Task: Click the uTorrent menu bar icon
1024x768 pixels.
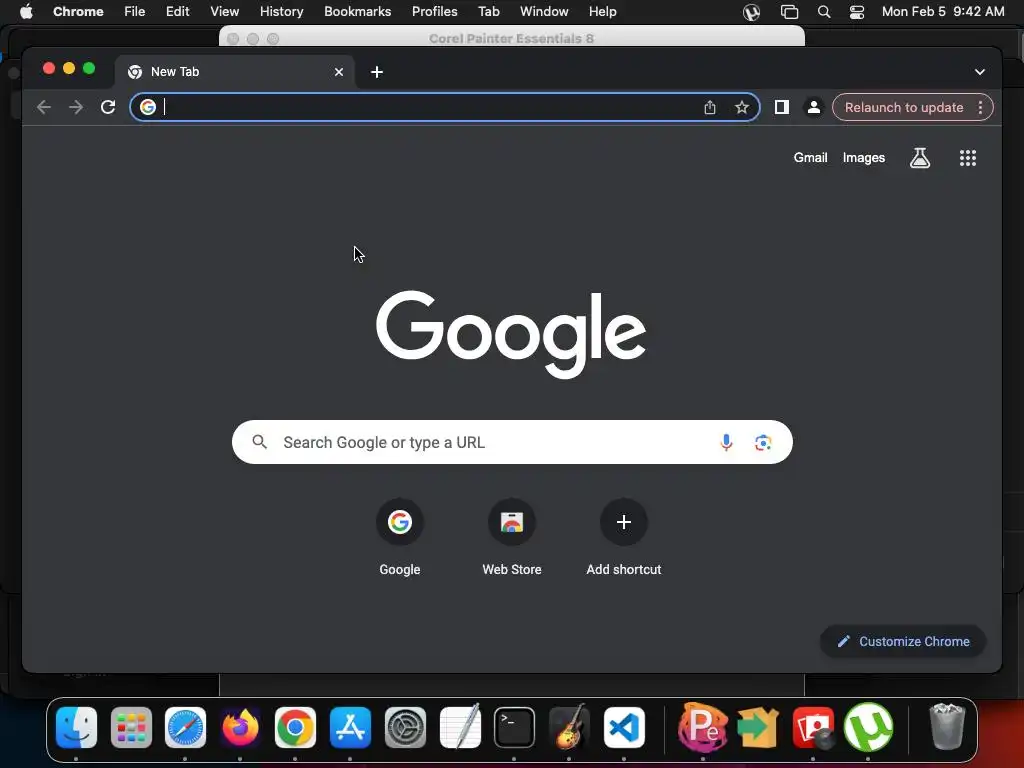Action: [x=752, y=12]
